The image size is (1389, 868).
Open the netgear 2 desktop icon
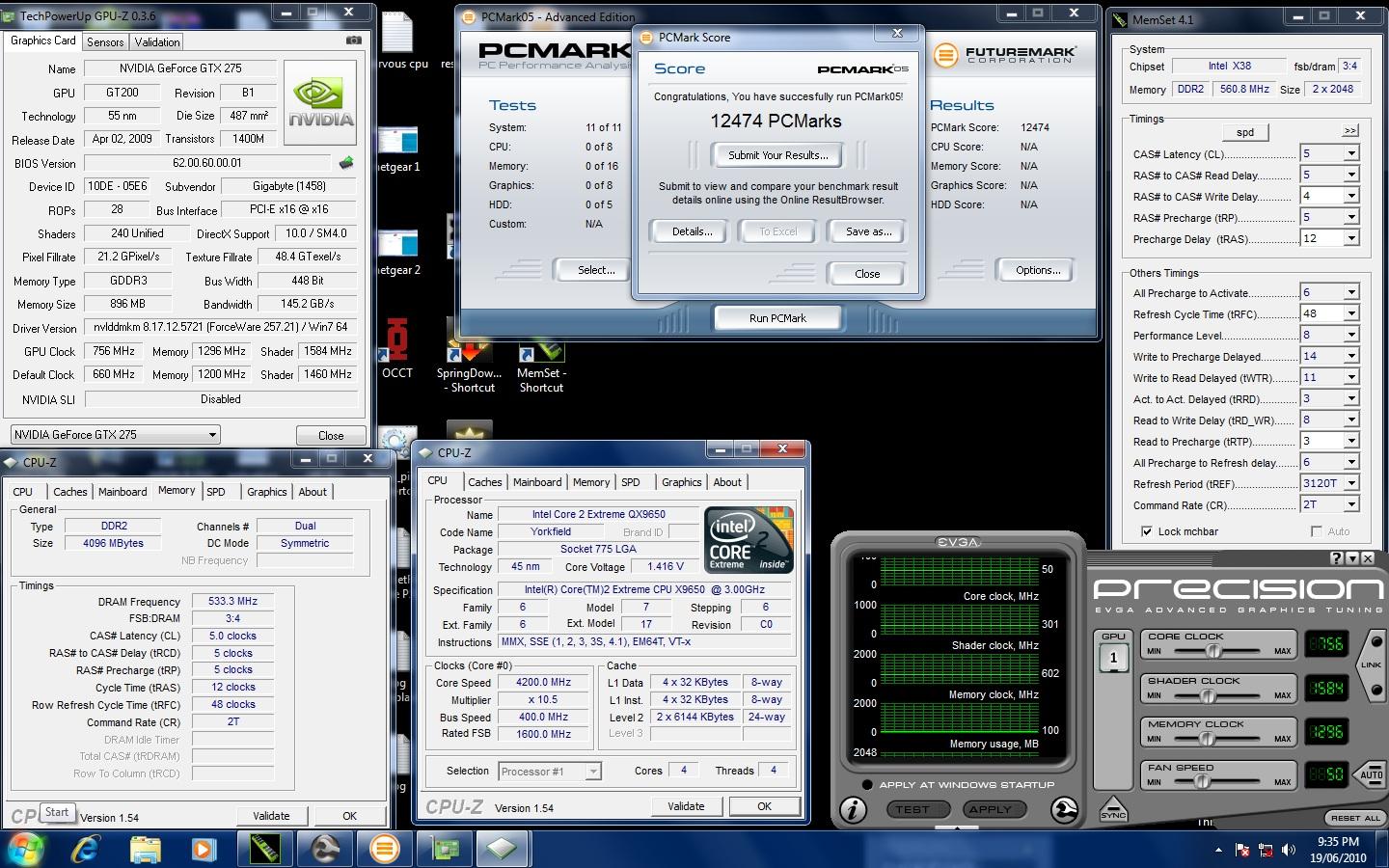point(398,253)
